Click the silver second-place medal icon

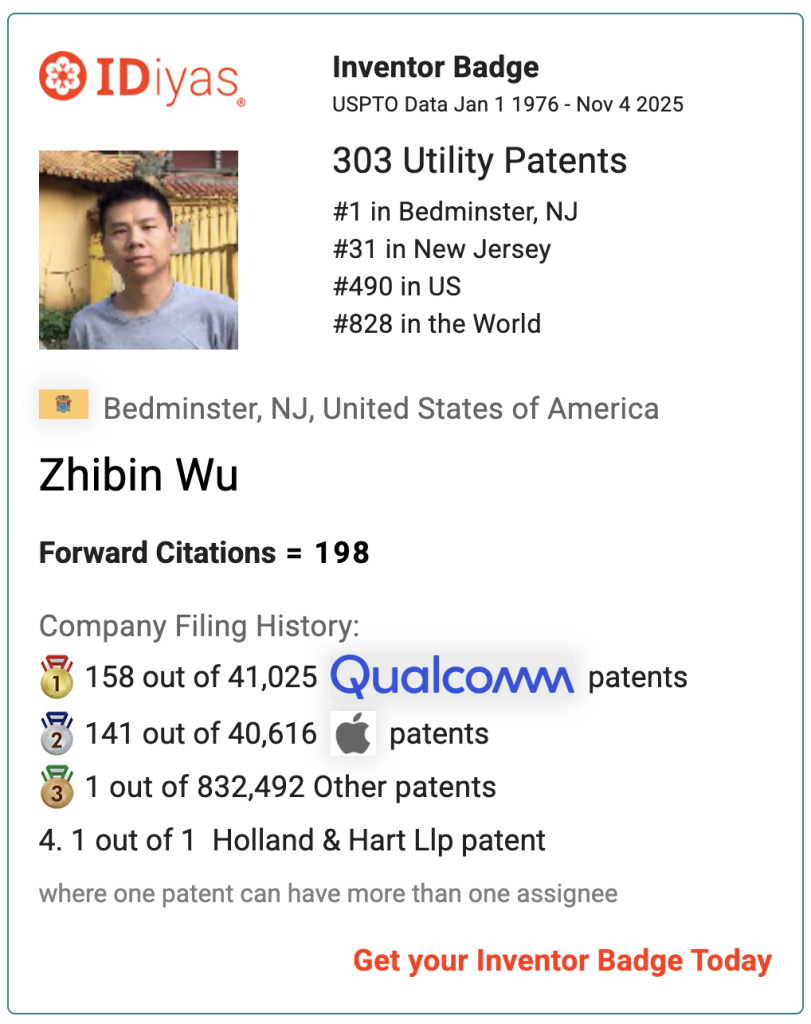tap(56, 733)
